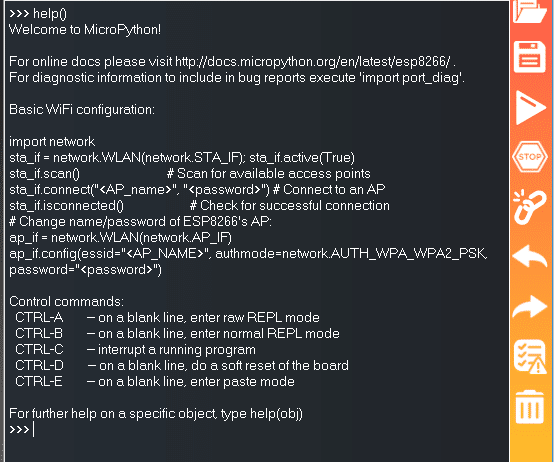The image size is (554, 462).
Task: Undo the last edit with the left arrow
Action: 530,256
